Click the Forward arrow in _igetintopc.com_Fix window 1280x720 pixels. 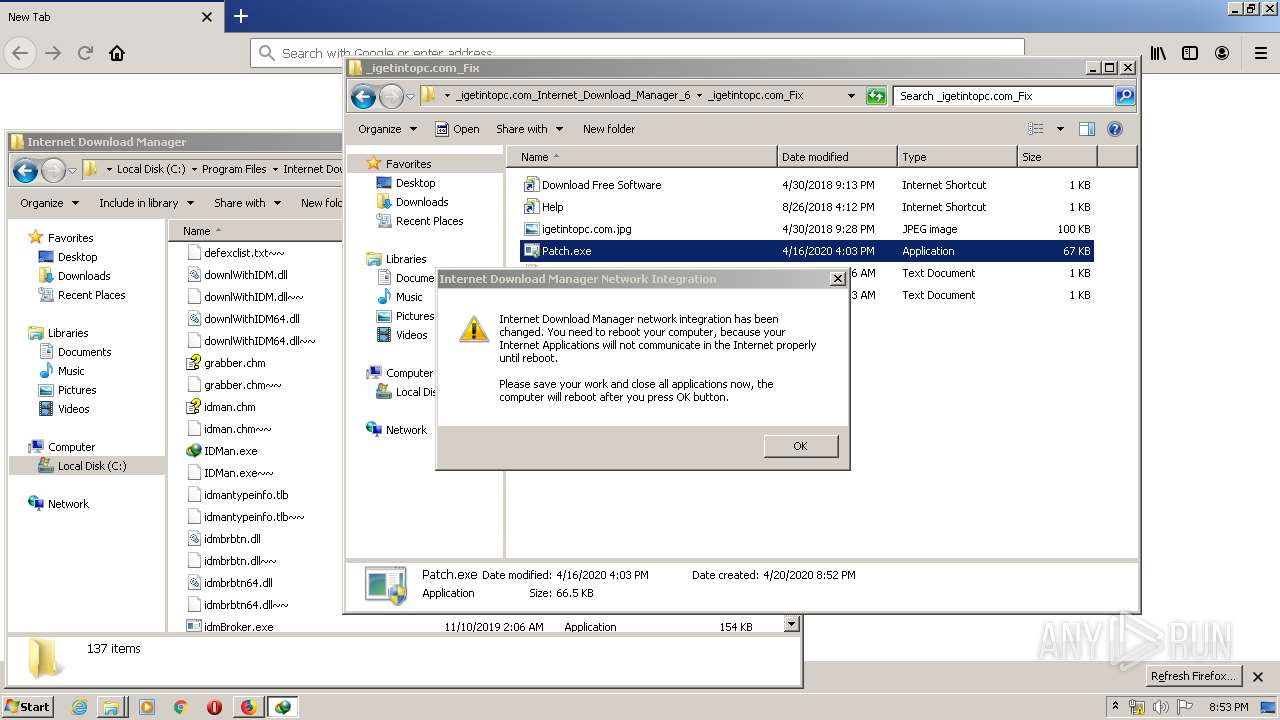[x=391, y=96]
